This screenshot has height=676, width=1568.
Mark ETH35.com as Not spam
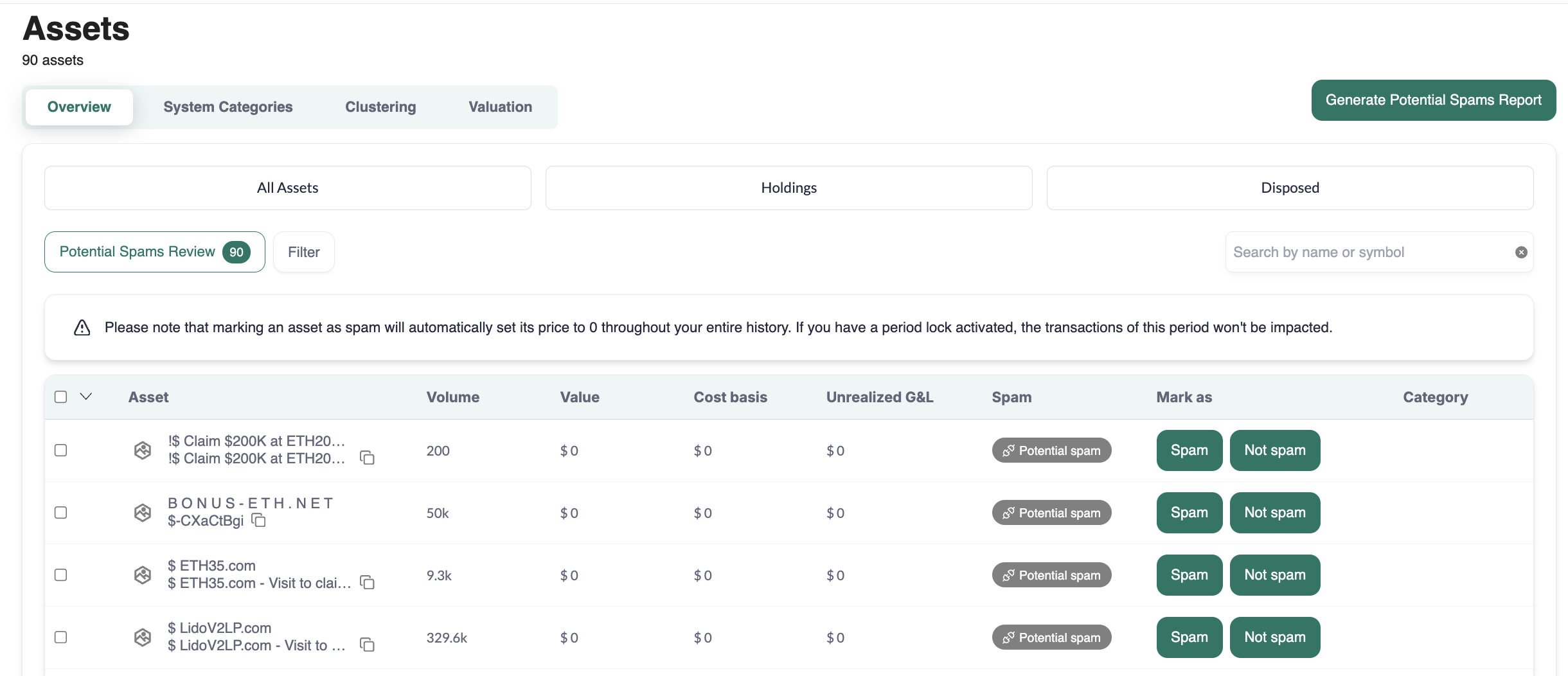pos(1274,575)
